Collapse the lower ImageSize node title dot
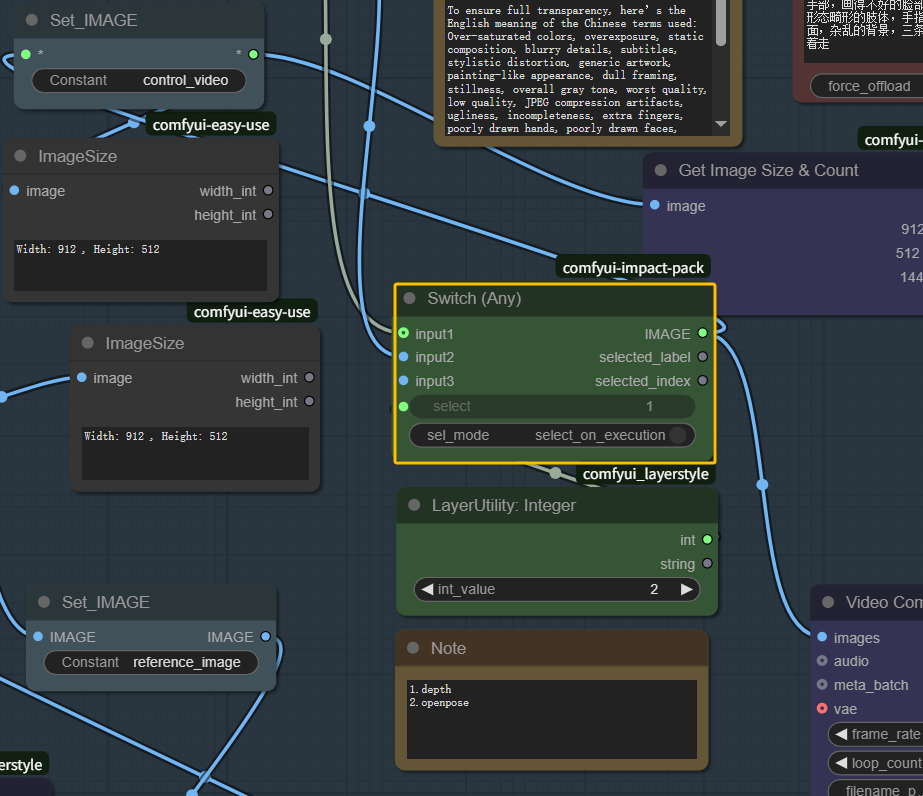923x796 pixels. click(88, 343)
